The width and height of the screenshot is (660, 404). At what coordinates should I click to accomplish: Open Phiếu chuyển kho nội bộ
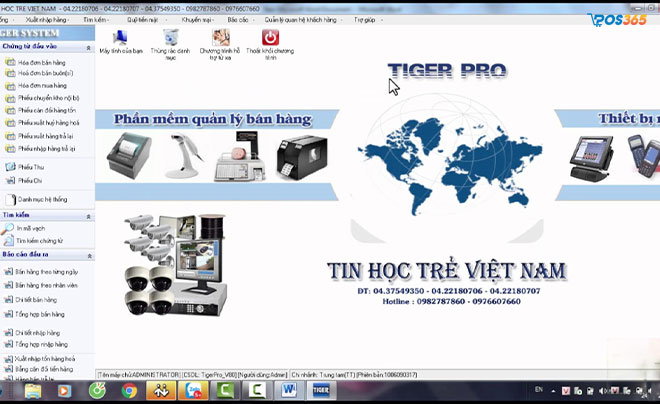(x=46, y=97)
